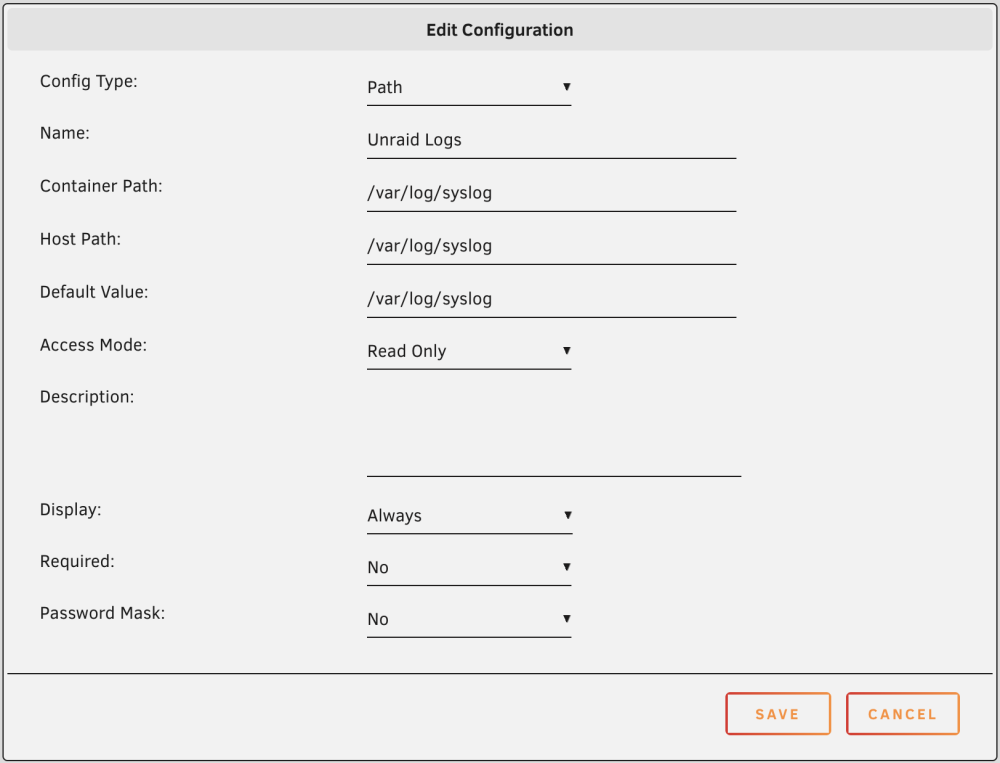Edit the Name field 'Unraid Logs'
Image resolution: width=1000 pixels, height=763 pixels.
click(x=552, y=140)
